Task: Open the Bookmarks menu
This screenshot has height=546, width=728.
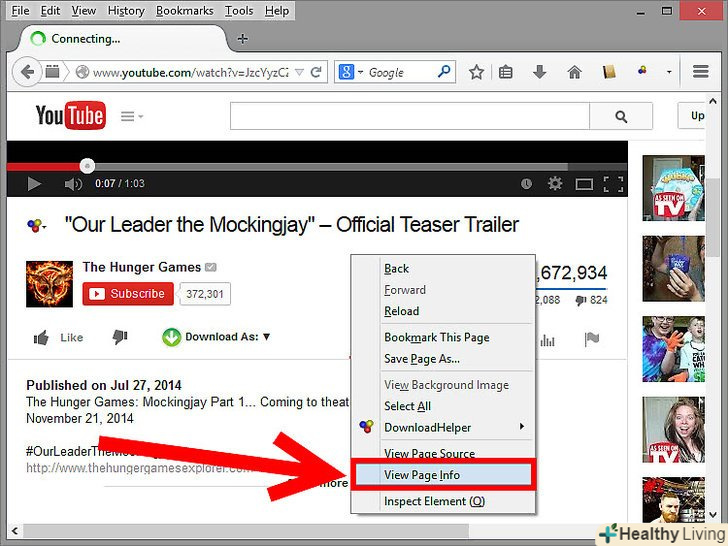Action: point(184,10)
